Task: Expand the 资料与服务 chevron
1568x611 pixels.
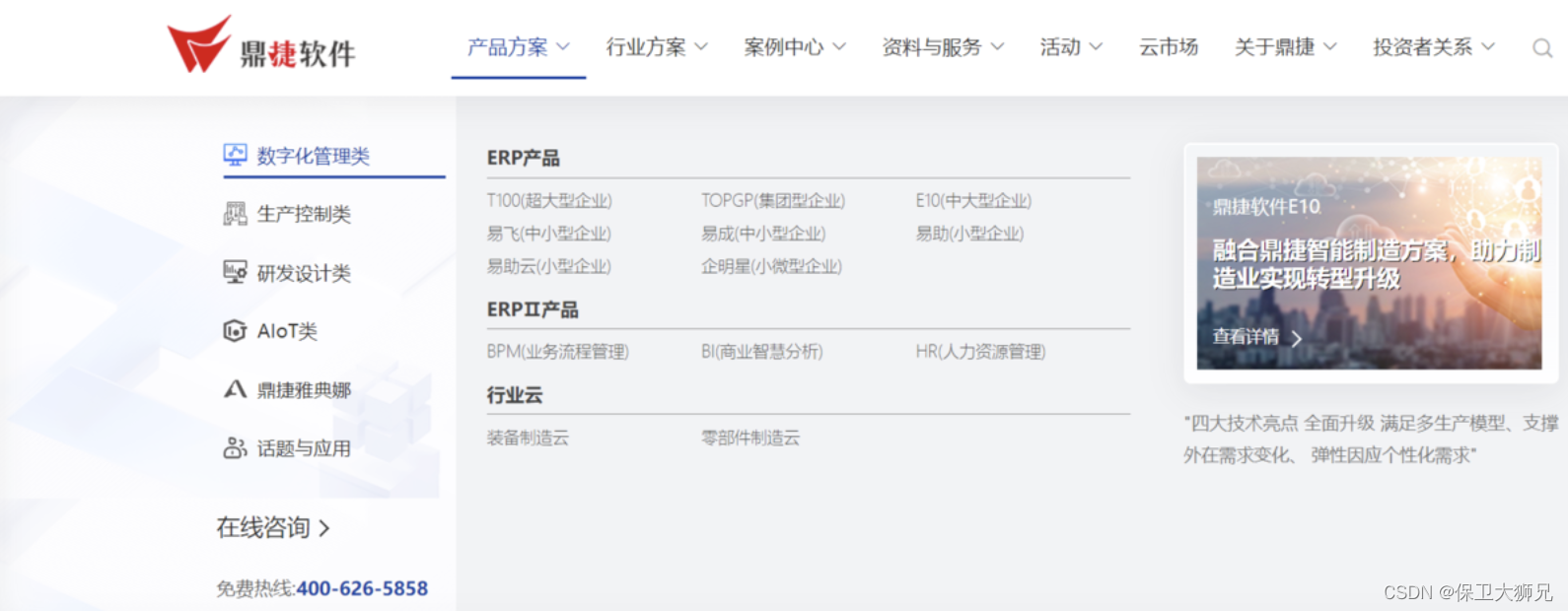Action: pyautogui.click(x=997, y=47)
